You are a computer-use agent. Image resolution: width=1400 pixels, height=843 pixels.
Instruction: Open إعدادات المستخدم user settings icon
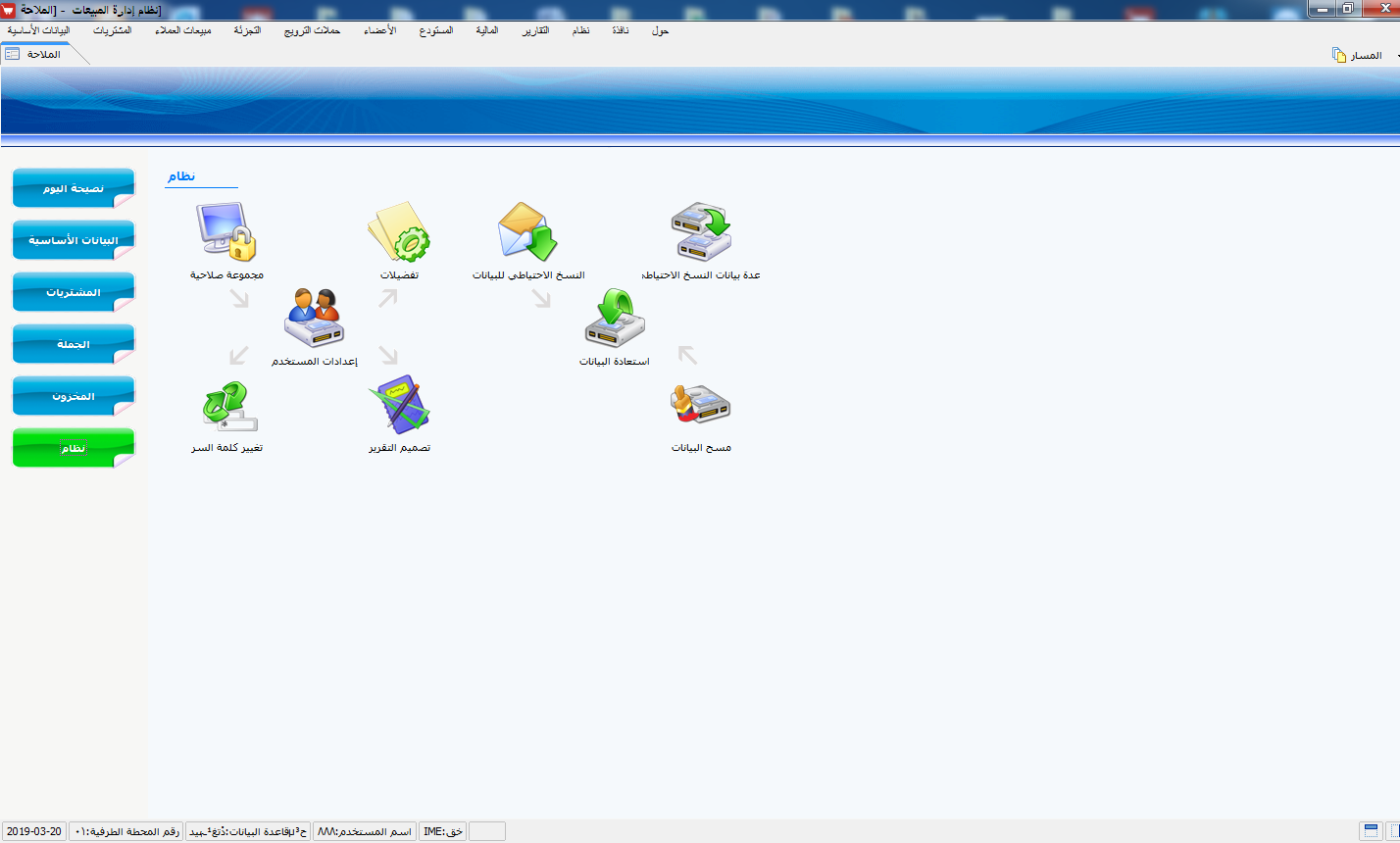314,318
